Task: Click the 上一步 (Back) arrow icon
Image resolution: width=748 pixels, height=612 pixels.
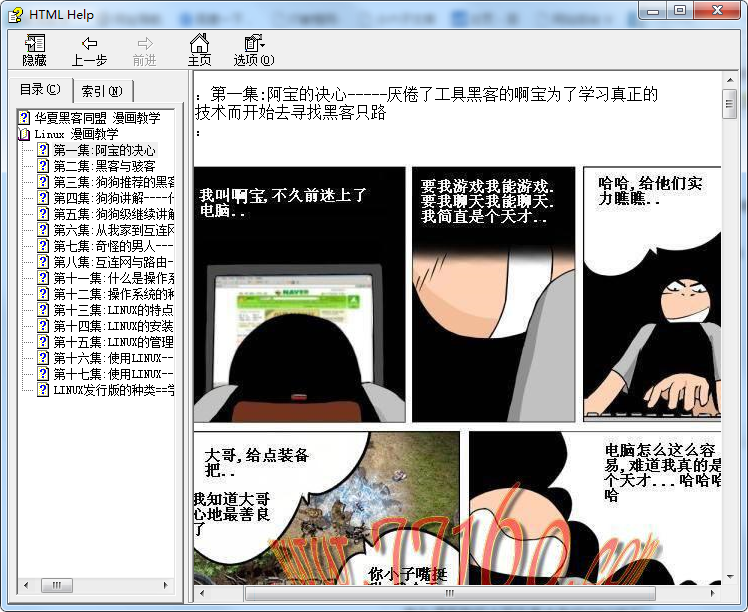Action: pos(89,49)
